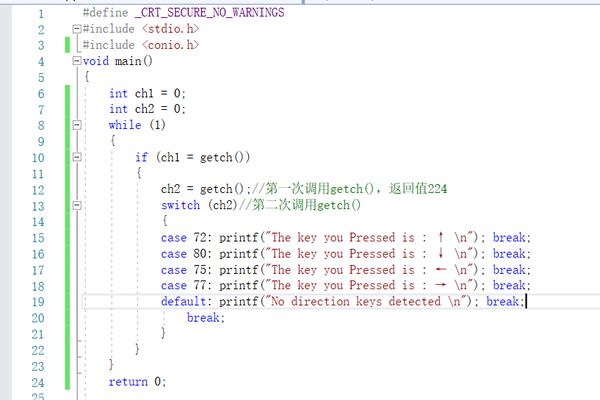This screenshot has width=600, height=400.
Task: Click the while keyword on line 8
Action: (125, 125)
